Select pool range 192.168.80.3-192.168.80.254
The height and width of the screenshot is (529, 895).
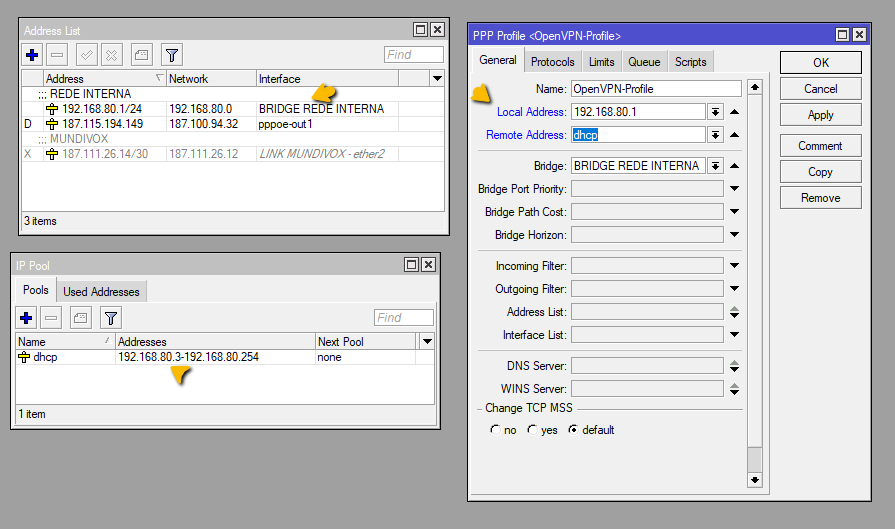[188, 357]
